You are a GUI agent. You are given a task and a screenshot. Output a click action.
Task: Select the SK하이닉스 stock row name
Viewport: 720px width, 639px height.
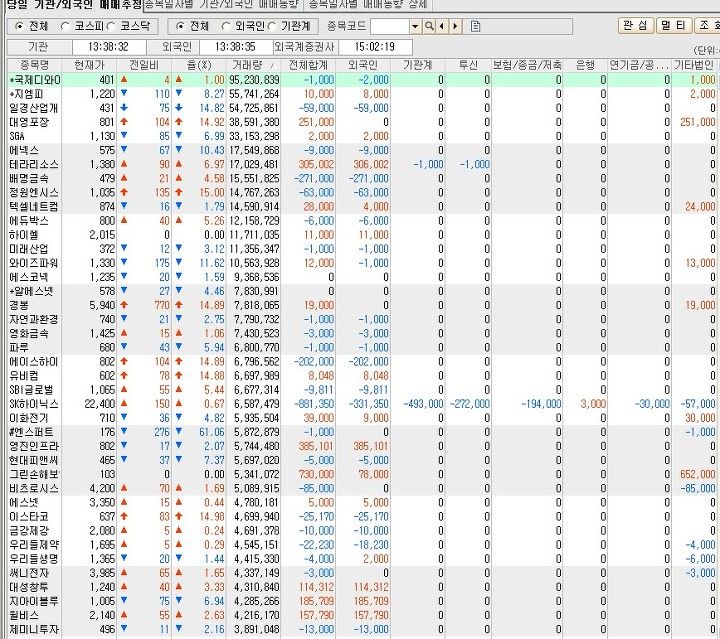(34, 404)
